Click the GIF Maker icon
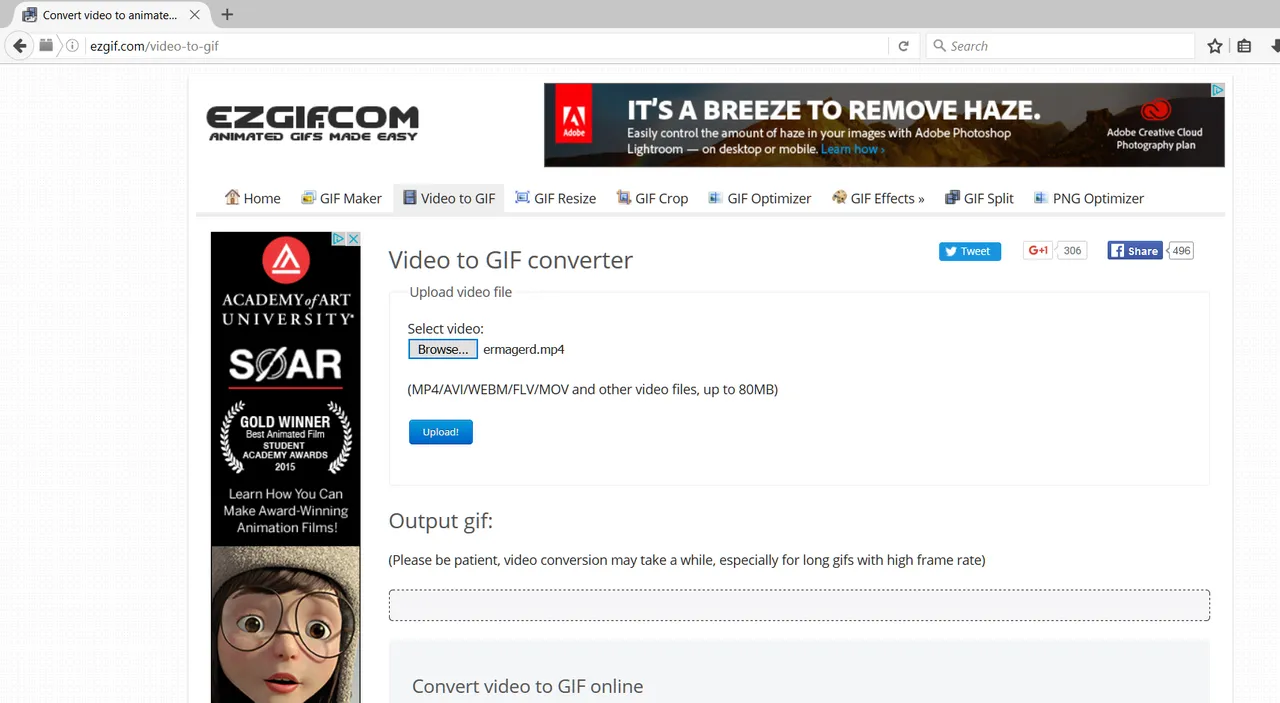The height and width of the screenshot is (703, 1280). pos(309,198)
